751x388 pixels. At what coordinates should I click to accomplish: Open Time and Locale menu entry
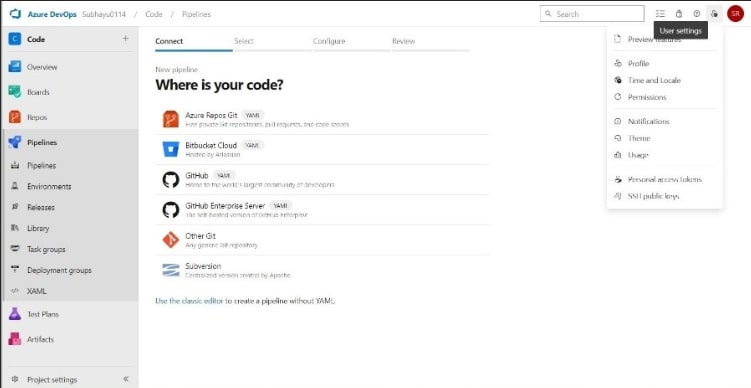coord(664,80)
